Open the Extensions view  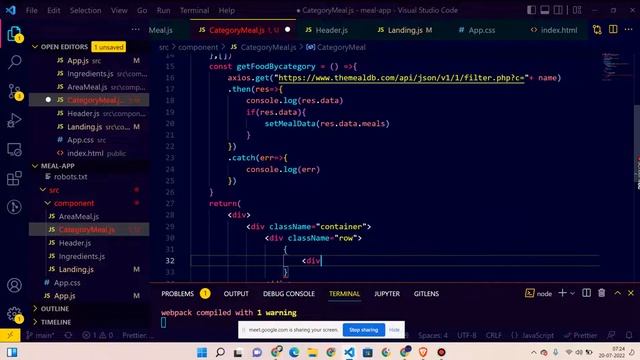pyautogui.click(x=14, y=178)
